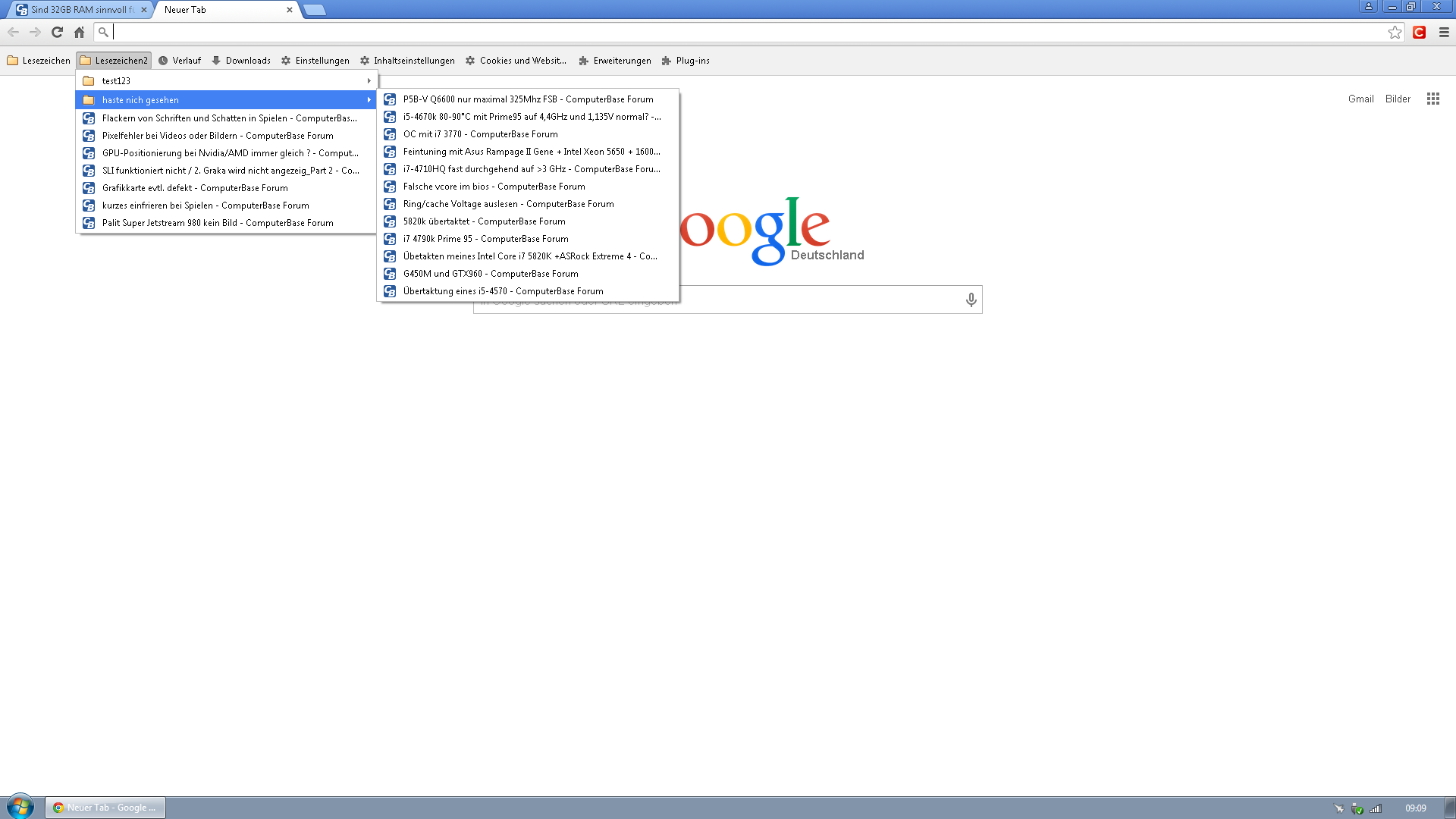Screen dimensions: 1456x819
Task: Open 'Grafikkarte evtl. defekt' bookmark
Action: tap(195, 188)
